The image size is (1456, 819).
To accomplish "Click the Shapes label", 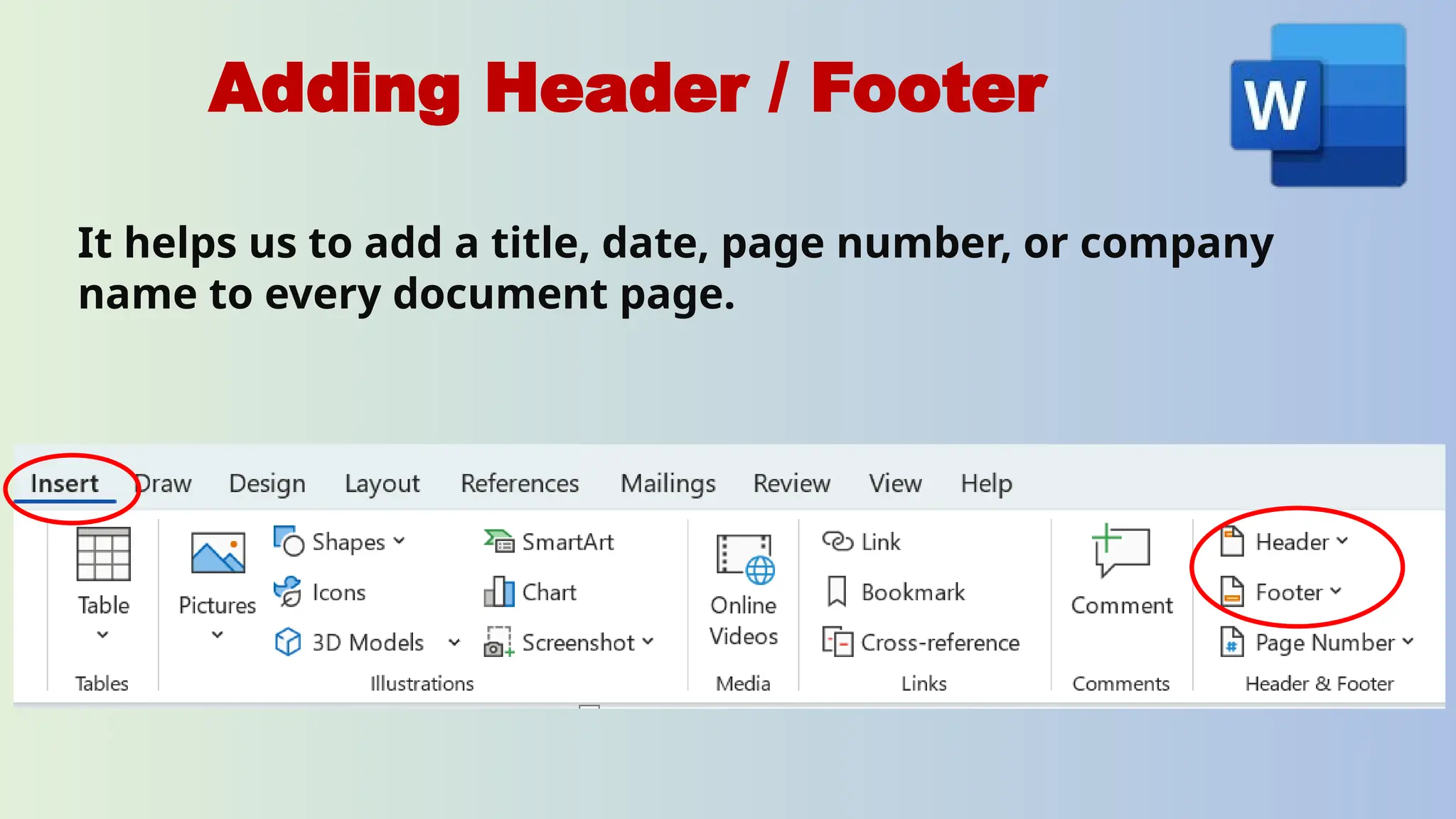I will pyautogui.click(x=348, y=542).
